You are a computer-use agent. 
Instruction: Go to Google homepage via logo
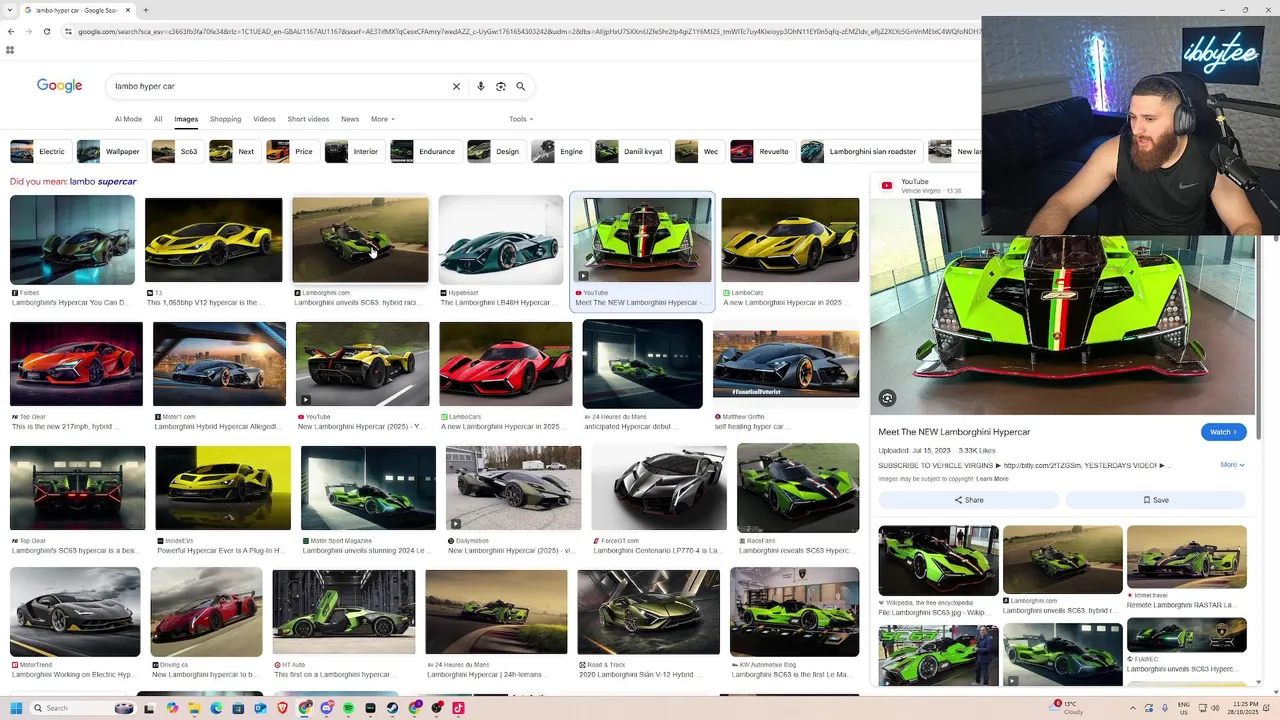coord(59,86)
